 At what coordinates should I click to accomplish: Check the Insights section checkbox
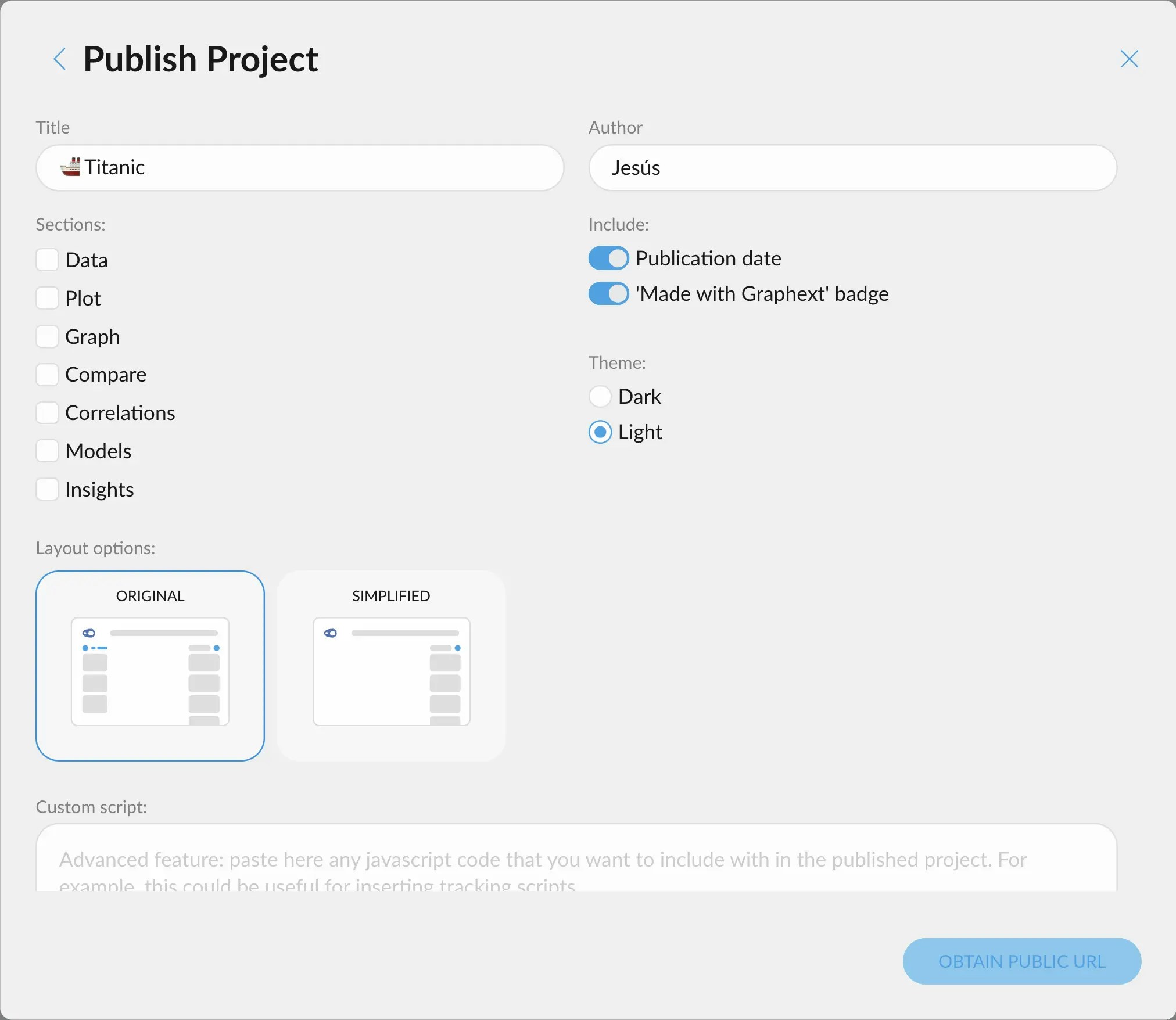(x=47, y=489)
